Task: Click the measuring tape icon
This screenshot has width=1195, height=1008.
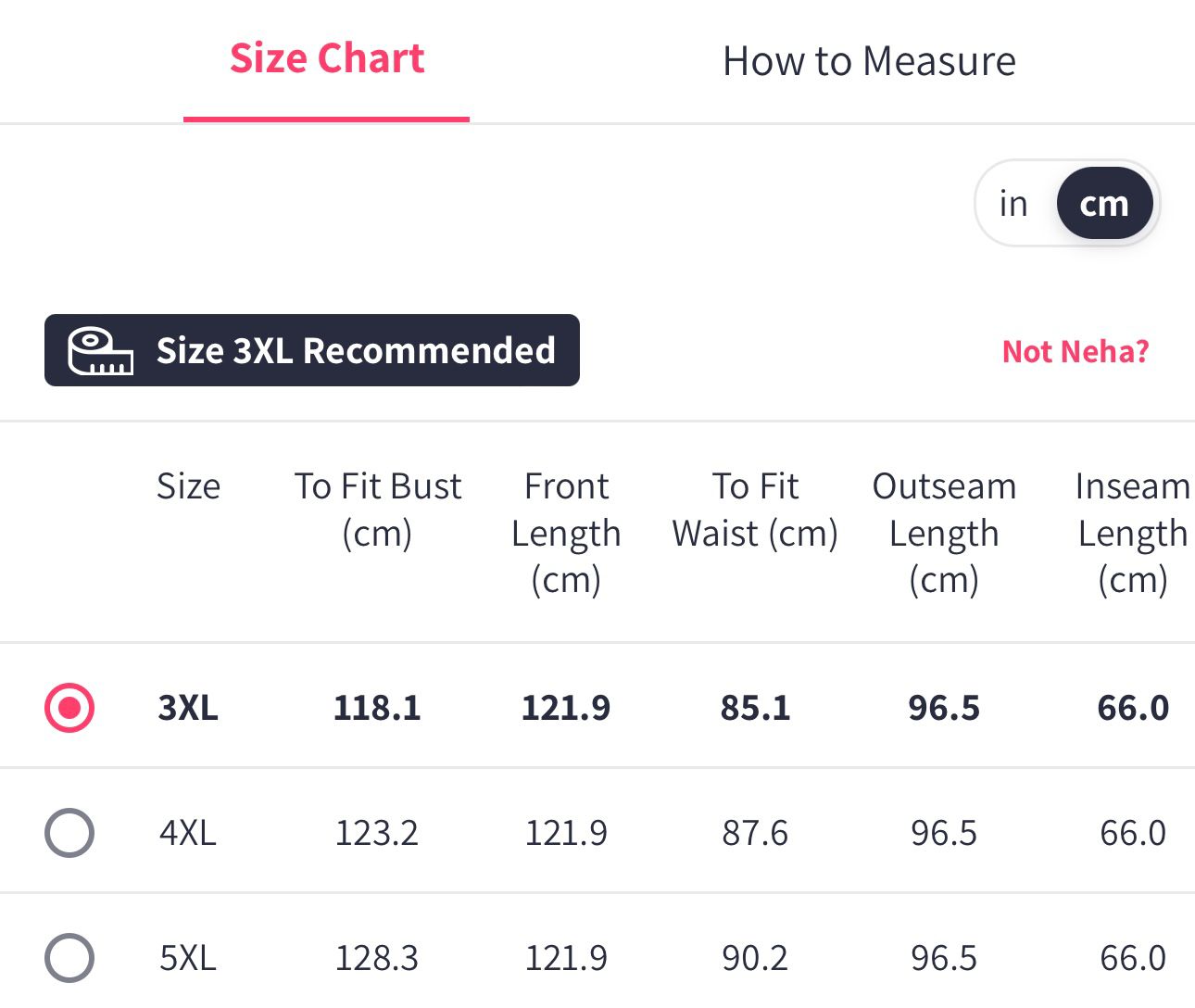Action: 100,351
